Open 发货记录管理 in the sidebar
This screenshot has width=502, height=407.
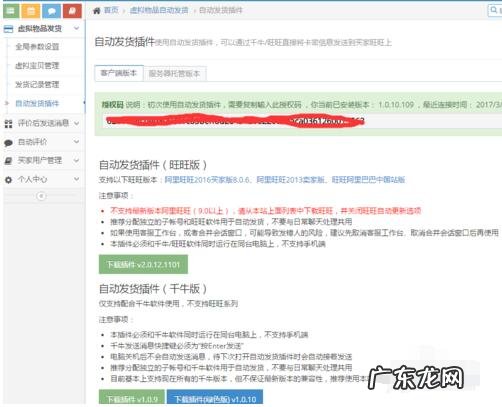coord(37,85)
